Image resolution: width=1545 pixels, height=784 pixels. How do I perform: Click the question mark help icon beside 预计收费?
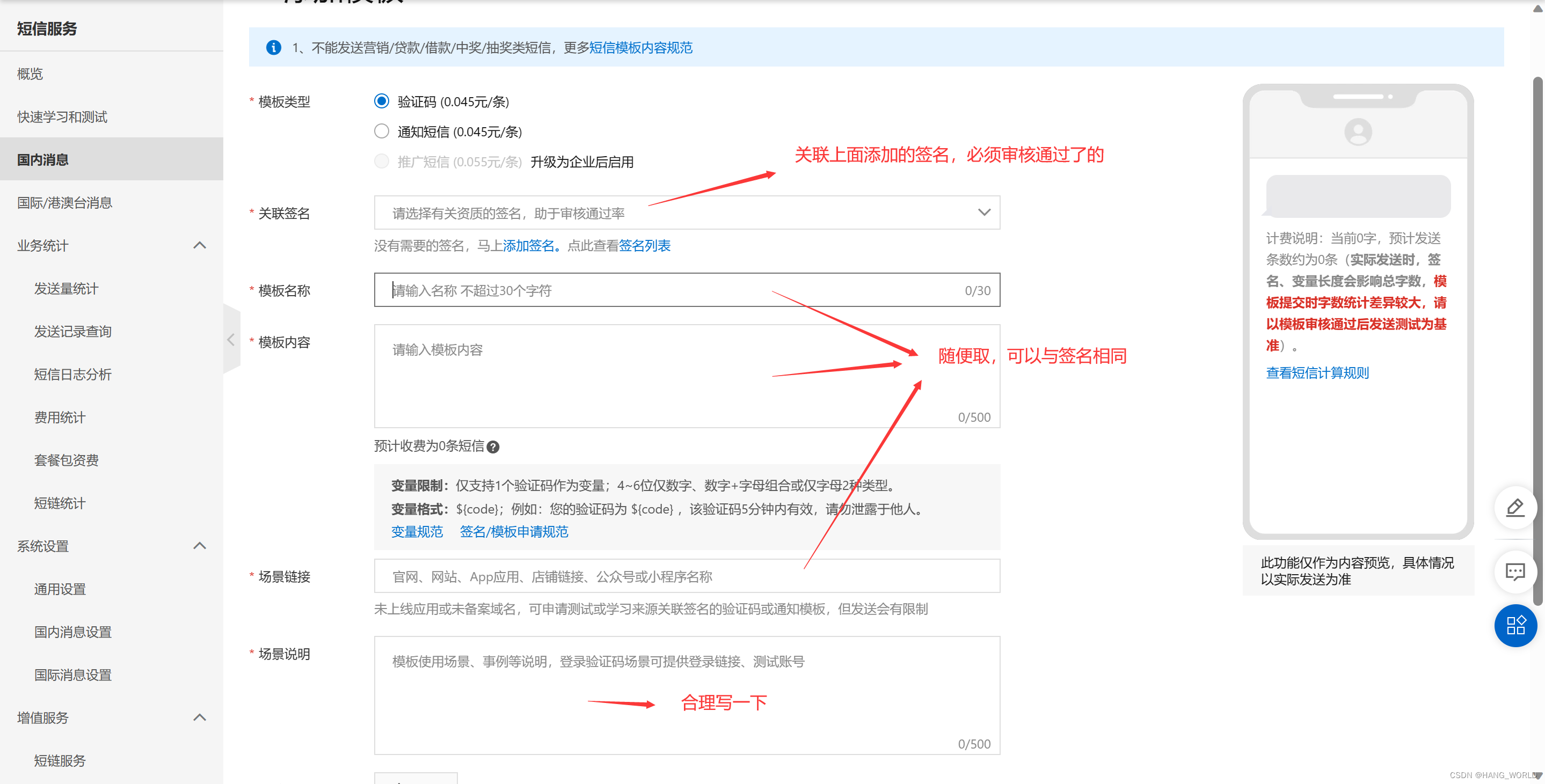pyautogui.click(x=493, y=447)
